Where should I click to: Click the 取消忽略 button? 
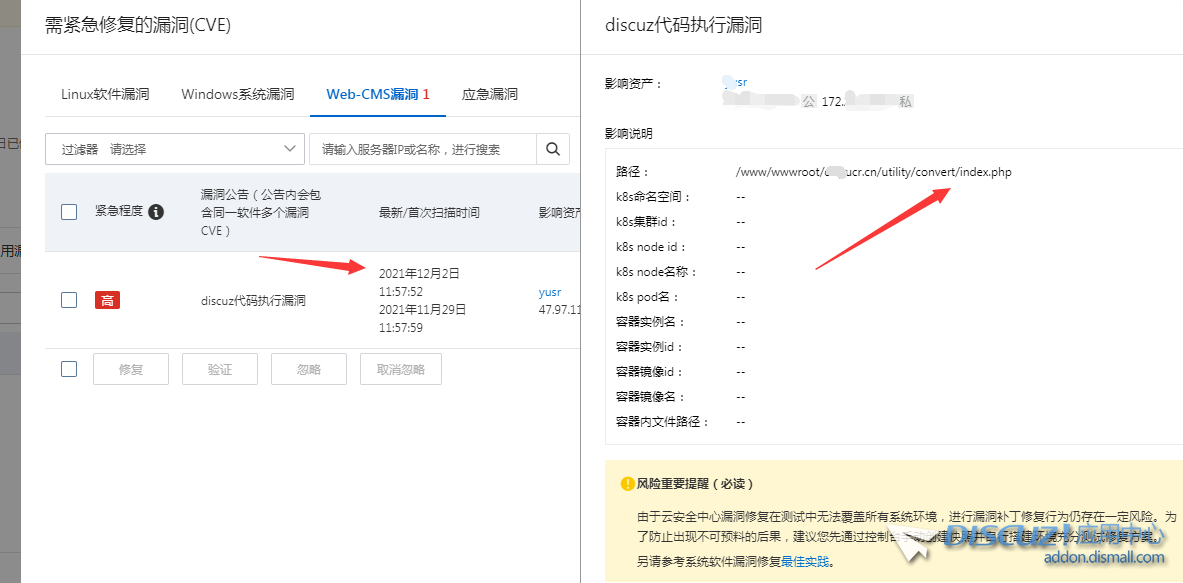pyautogui.click(x=400, y=369)
